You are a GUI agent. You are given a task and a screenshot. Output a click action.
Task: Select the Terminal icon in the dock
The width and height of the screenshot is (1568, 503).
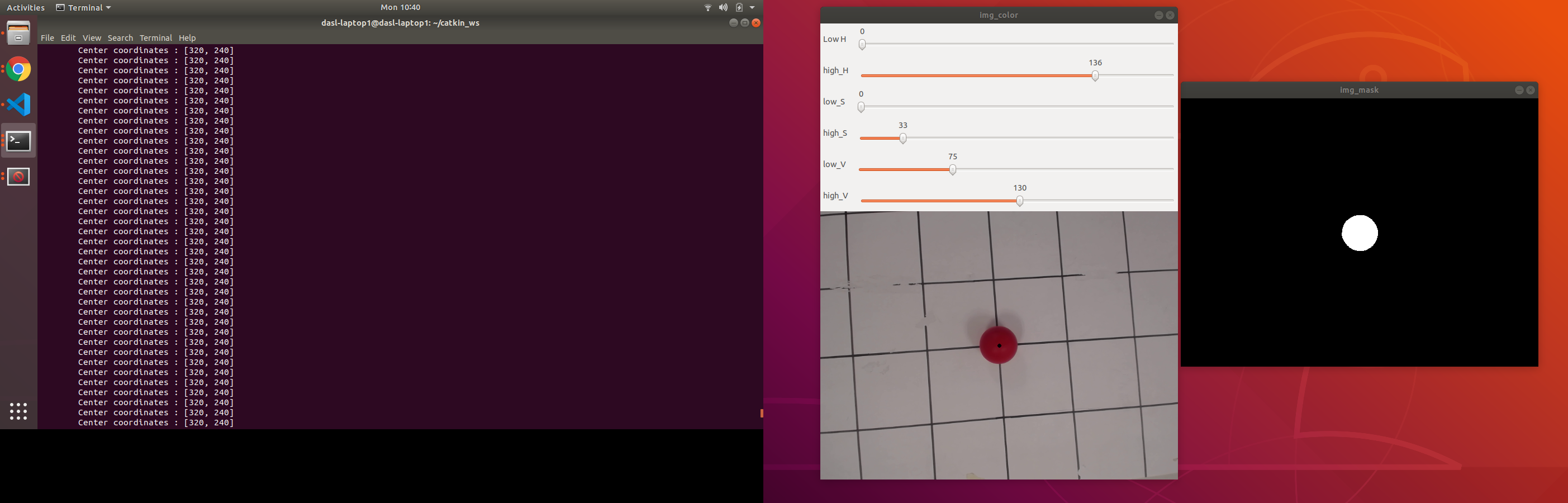[x=18, y=141]
